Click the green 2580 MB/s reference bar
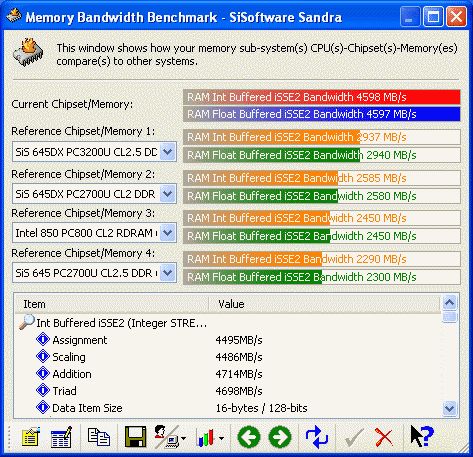 322,196
